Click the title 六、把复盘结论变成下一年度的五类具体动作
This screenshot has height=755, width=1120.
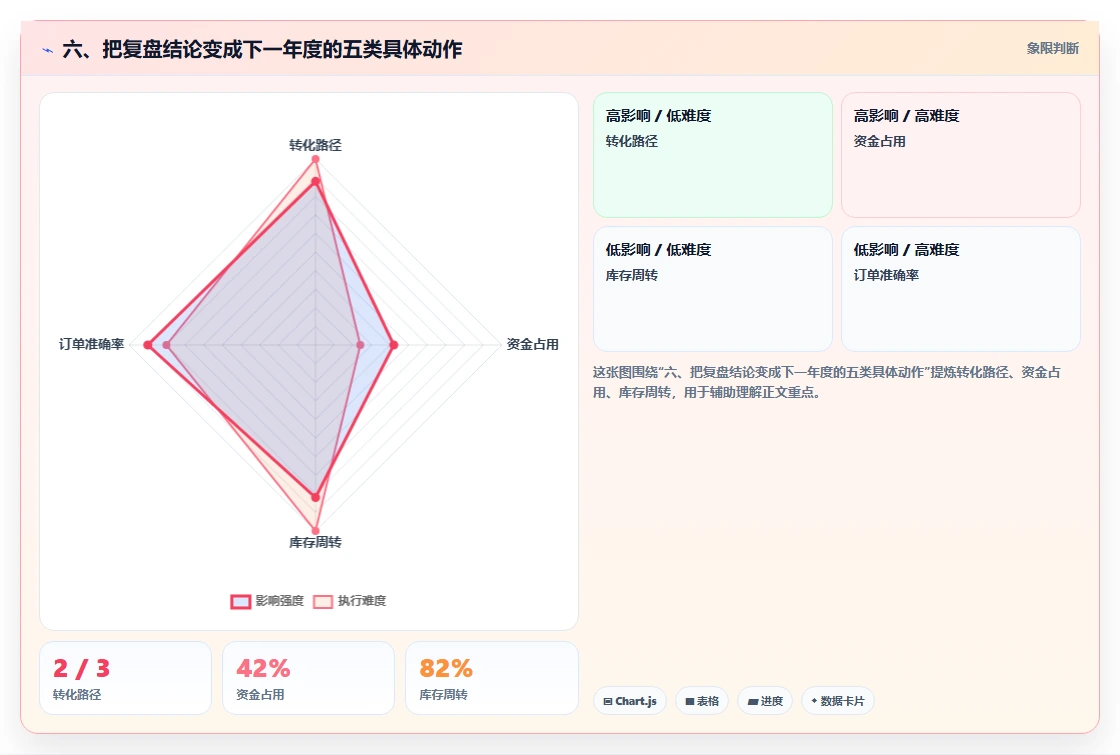[262, 49]
